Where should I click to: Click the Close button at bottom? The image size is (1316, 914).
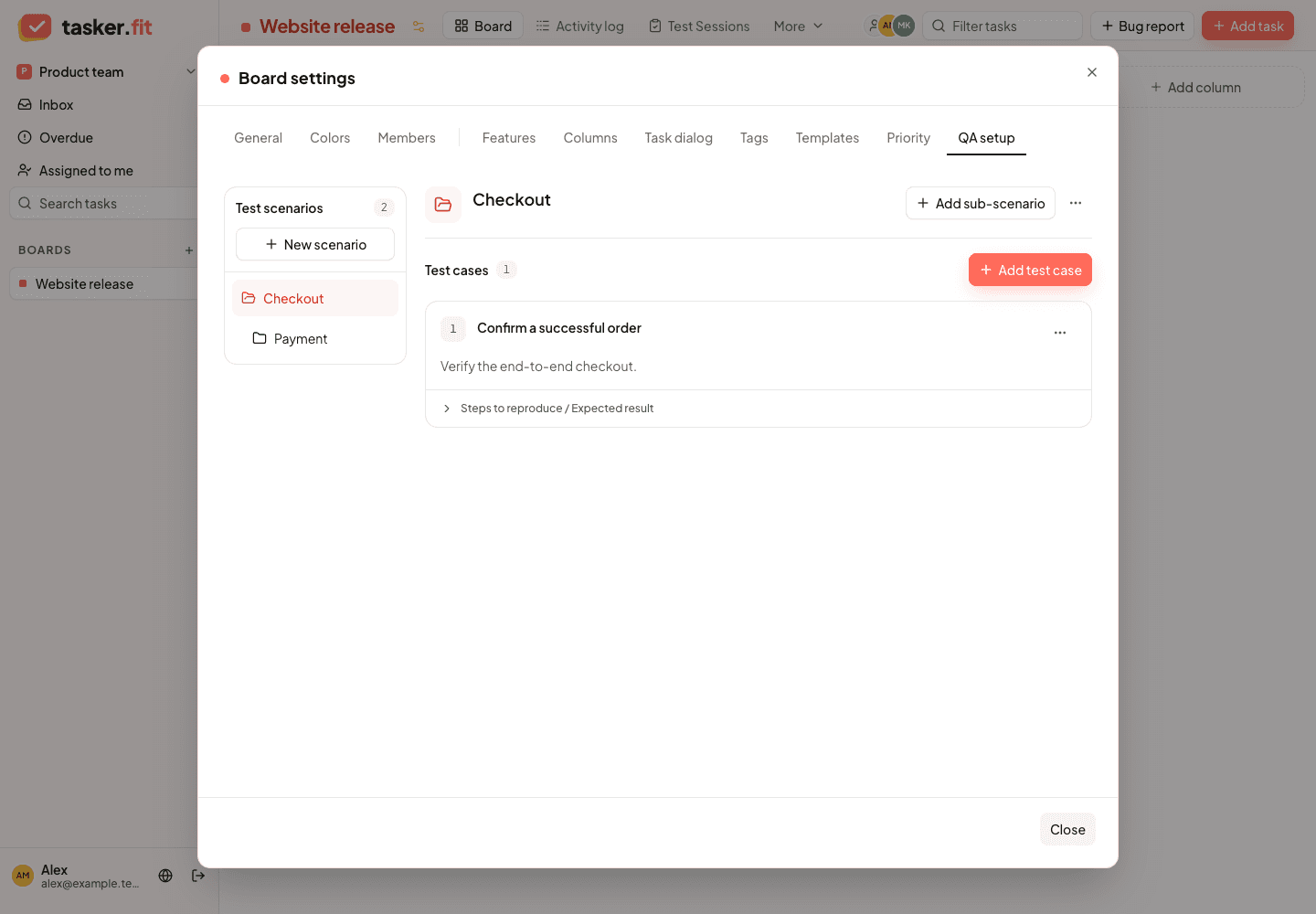point(1067,829)
